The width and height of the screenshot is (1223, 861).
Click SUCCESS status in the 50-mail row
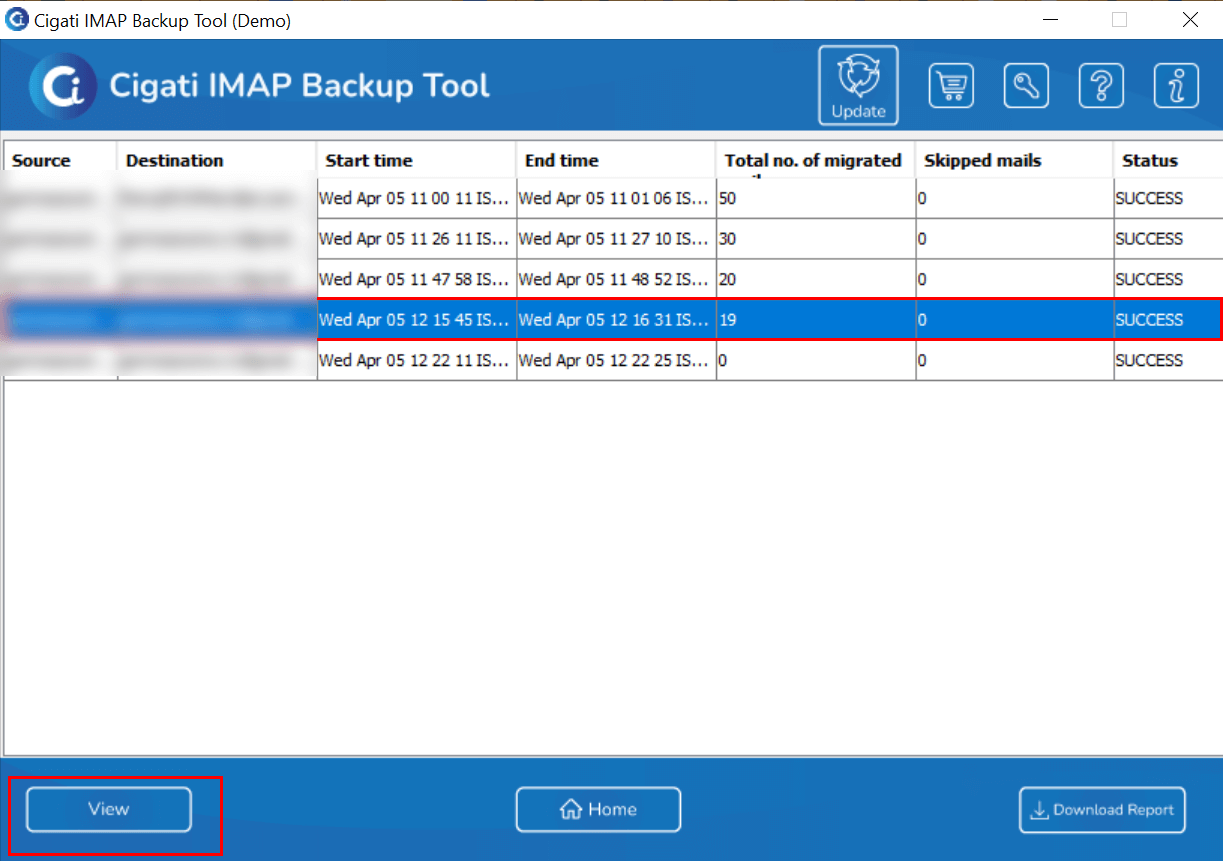click(x=1168, y=198)
